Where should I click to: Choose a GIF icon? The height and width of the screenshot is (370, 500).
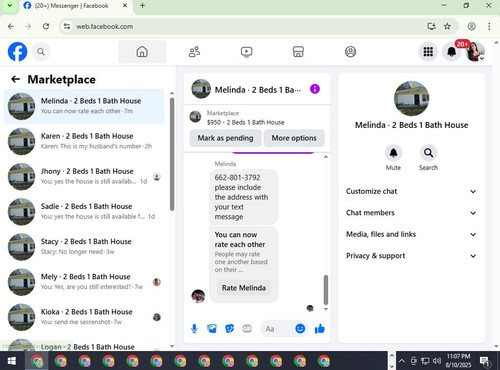(x=247, y=329)
